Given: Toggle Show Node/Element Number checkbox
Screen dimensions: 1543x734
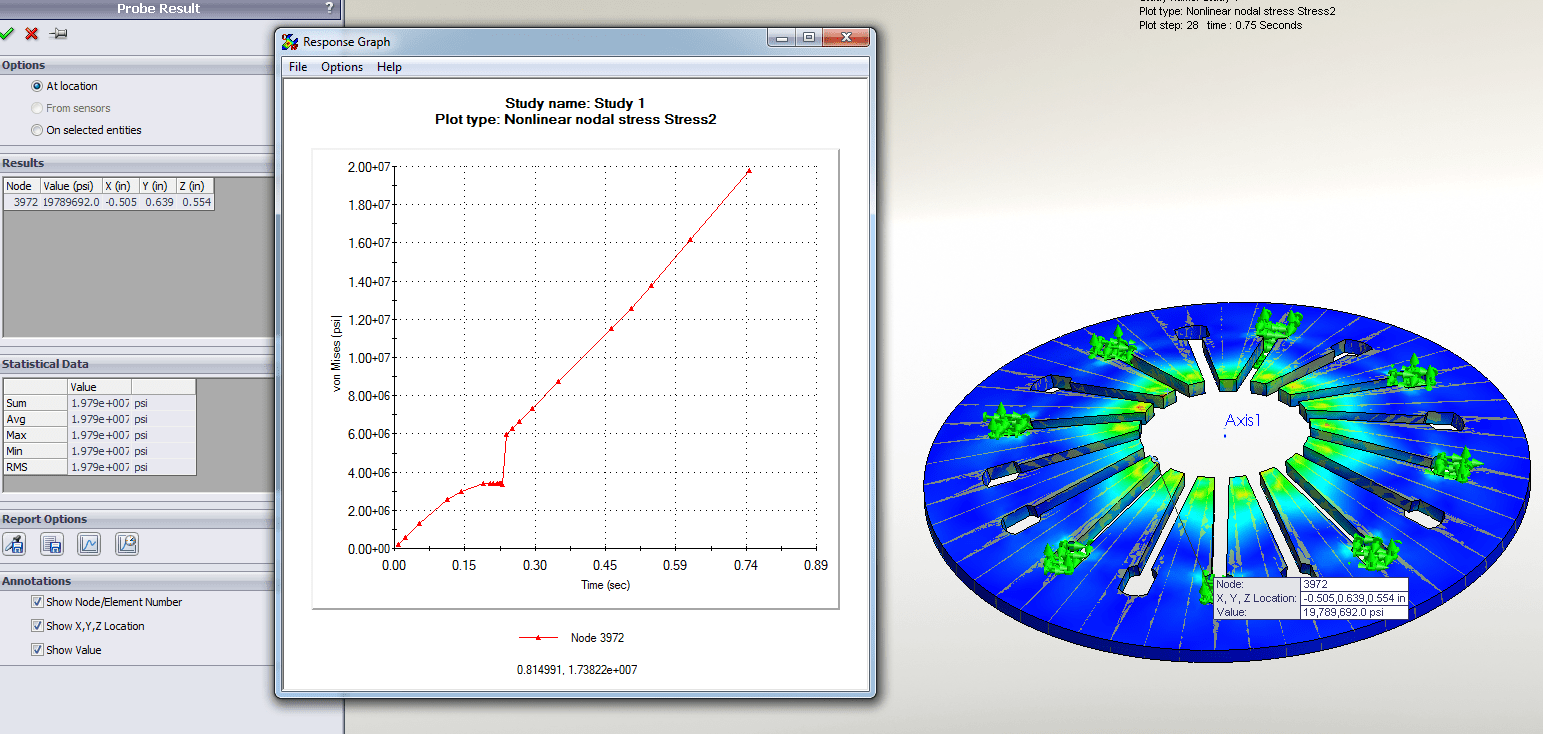Looking at the screenshot, I should pos(37,602).
